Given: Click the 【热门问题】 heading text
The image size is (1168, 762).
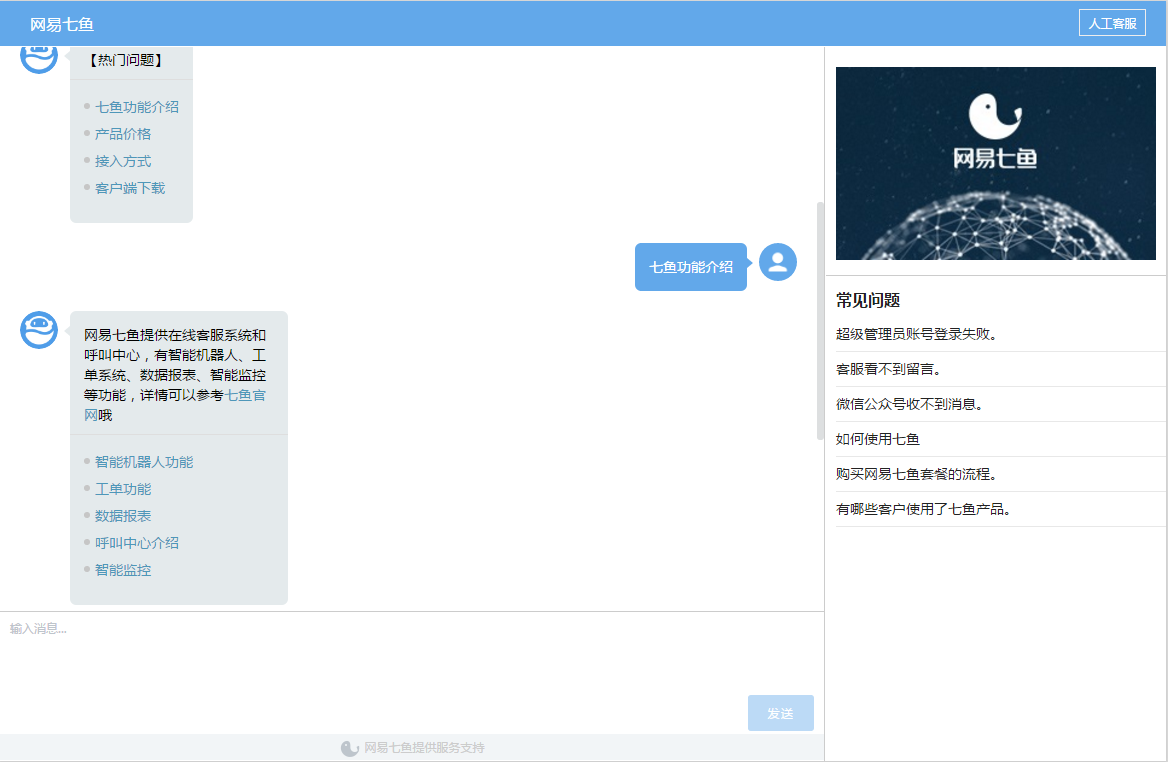Looking at the screenshot, I should point(127,60).
